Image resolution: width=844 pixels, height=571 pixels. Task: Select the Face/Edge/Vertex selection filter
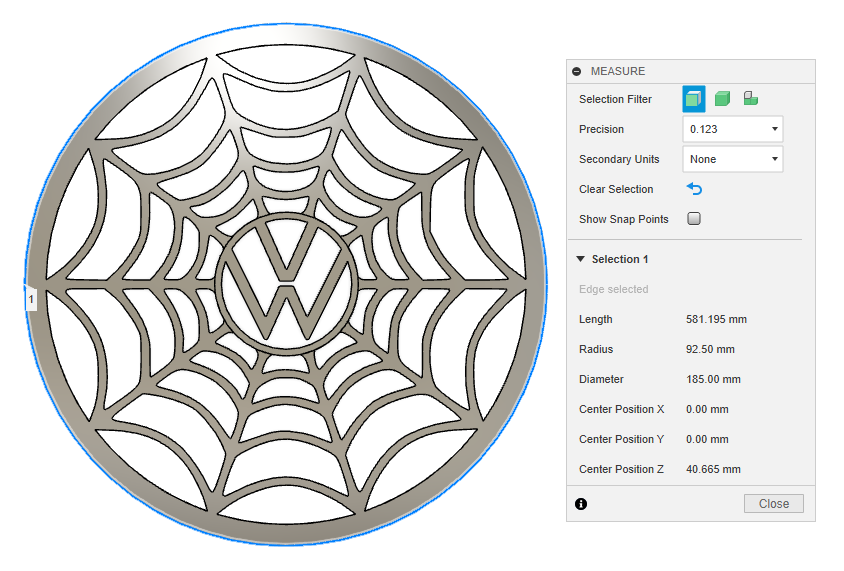coord(693,99)
